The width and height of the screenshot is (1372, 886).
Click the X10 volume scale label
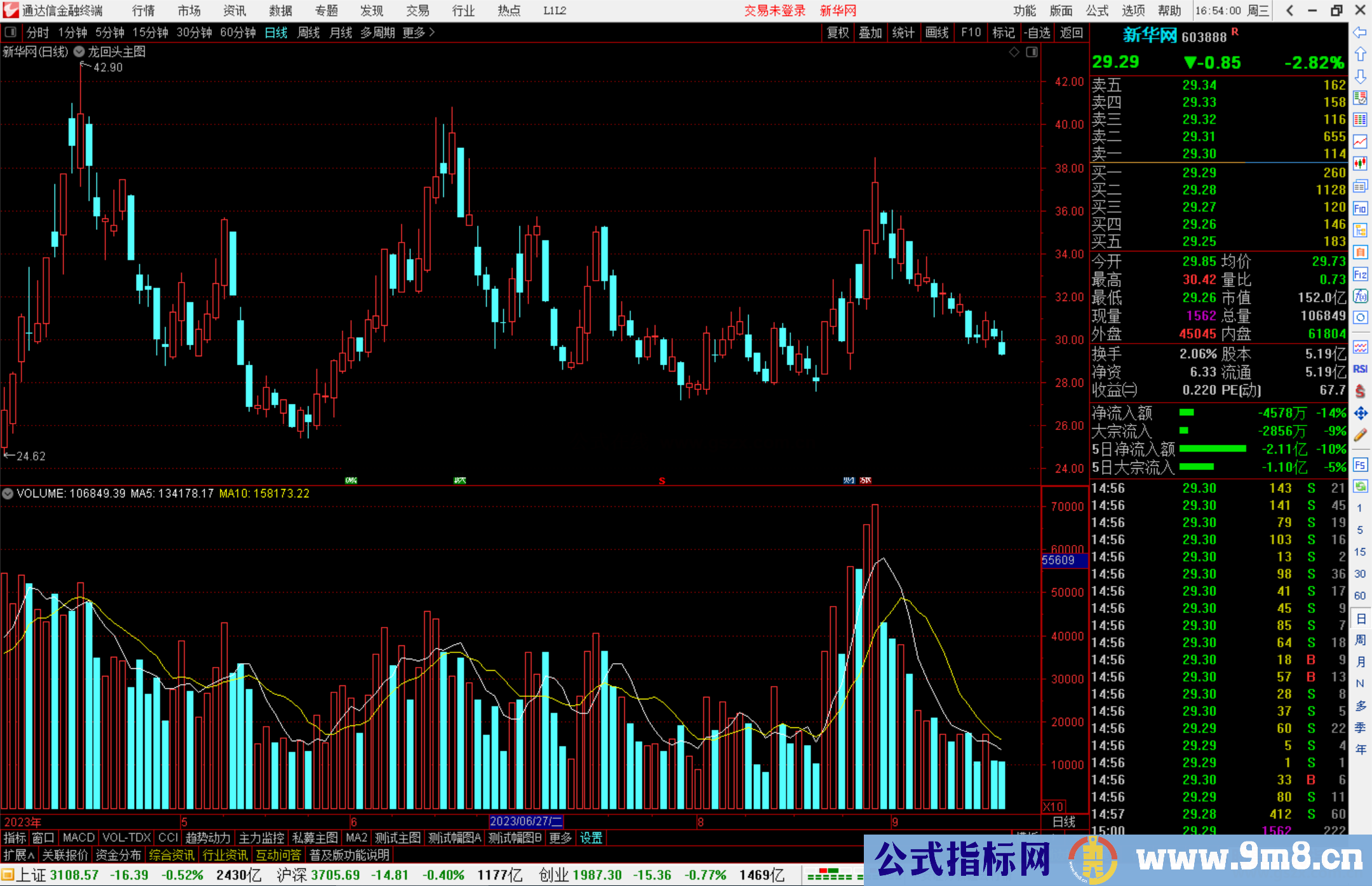(1053, 807)
